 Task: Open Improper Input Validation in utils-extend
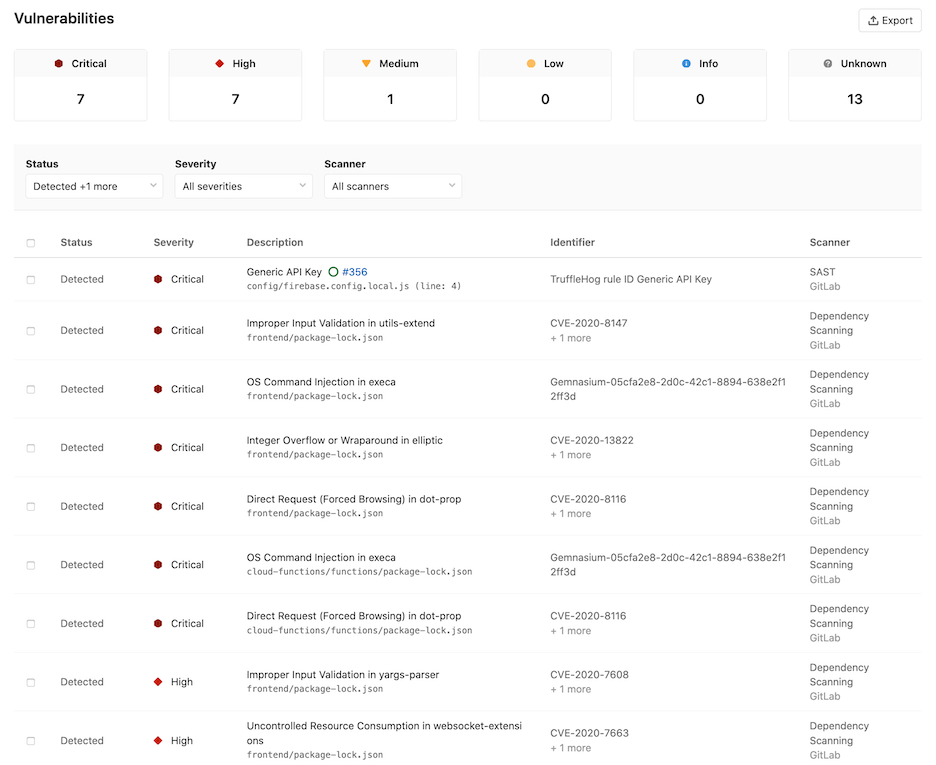point(340,323)
